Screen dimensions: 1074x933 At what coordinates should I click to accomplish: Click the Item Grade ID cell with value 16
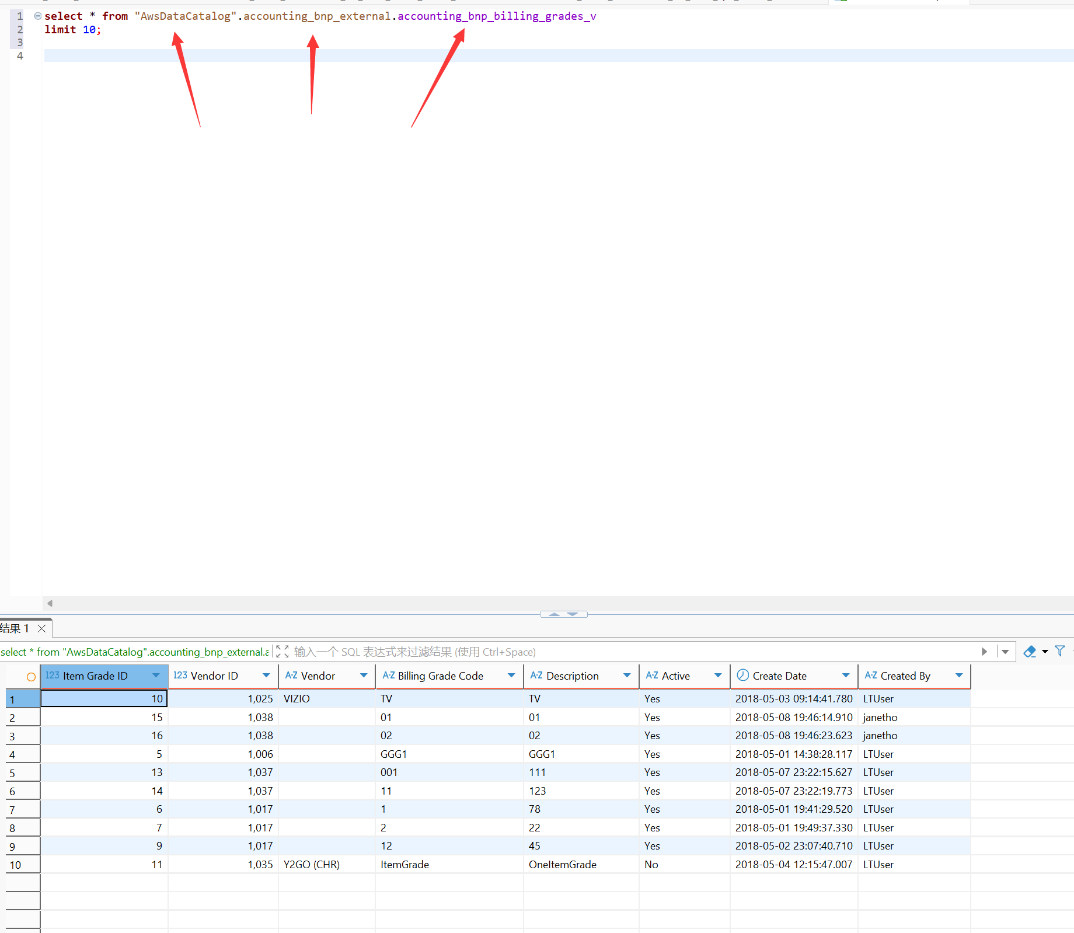[104, 736]
